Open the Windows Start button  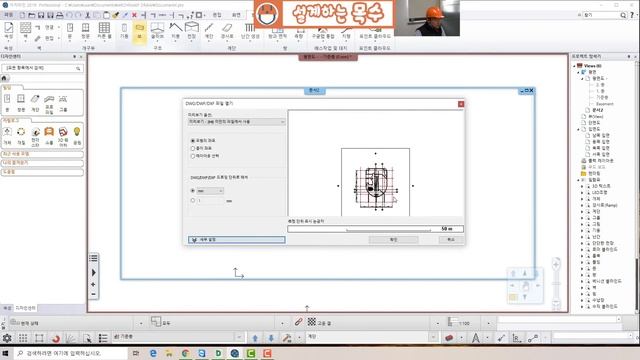pos(6,353)
